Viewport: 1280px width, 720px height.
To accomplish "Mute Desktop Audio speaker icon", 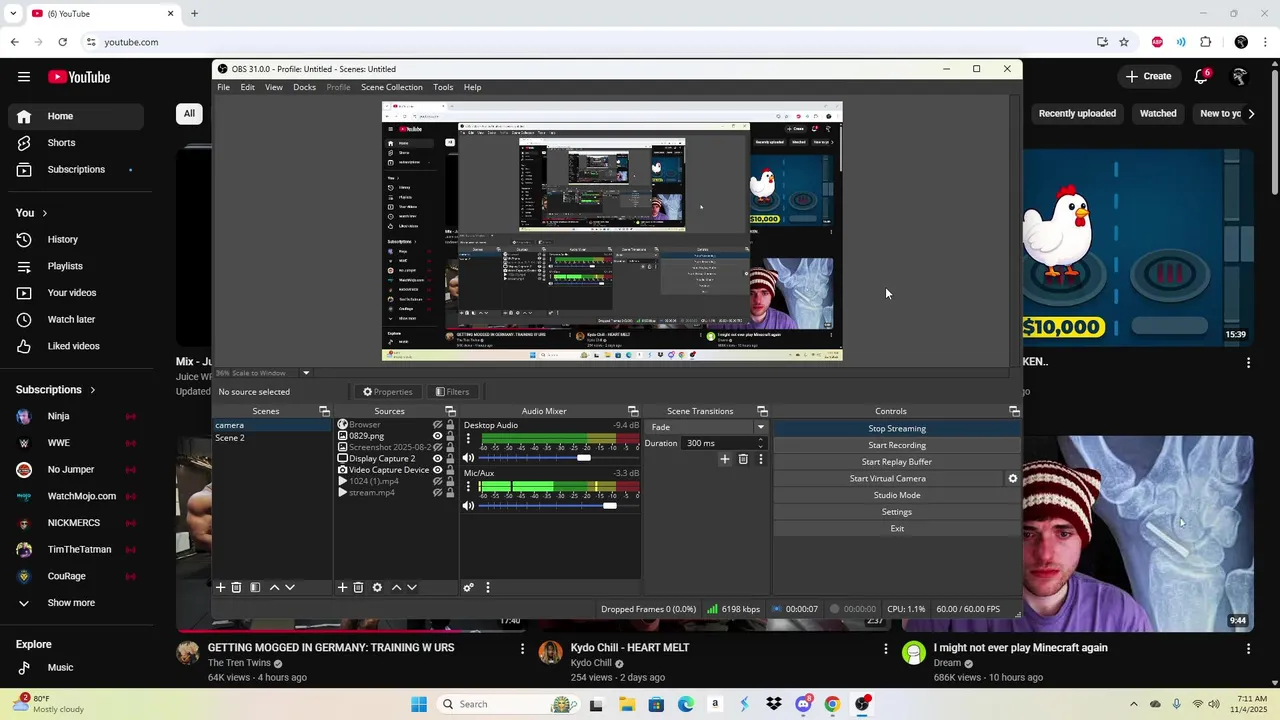I will 468,458.
